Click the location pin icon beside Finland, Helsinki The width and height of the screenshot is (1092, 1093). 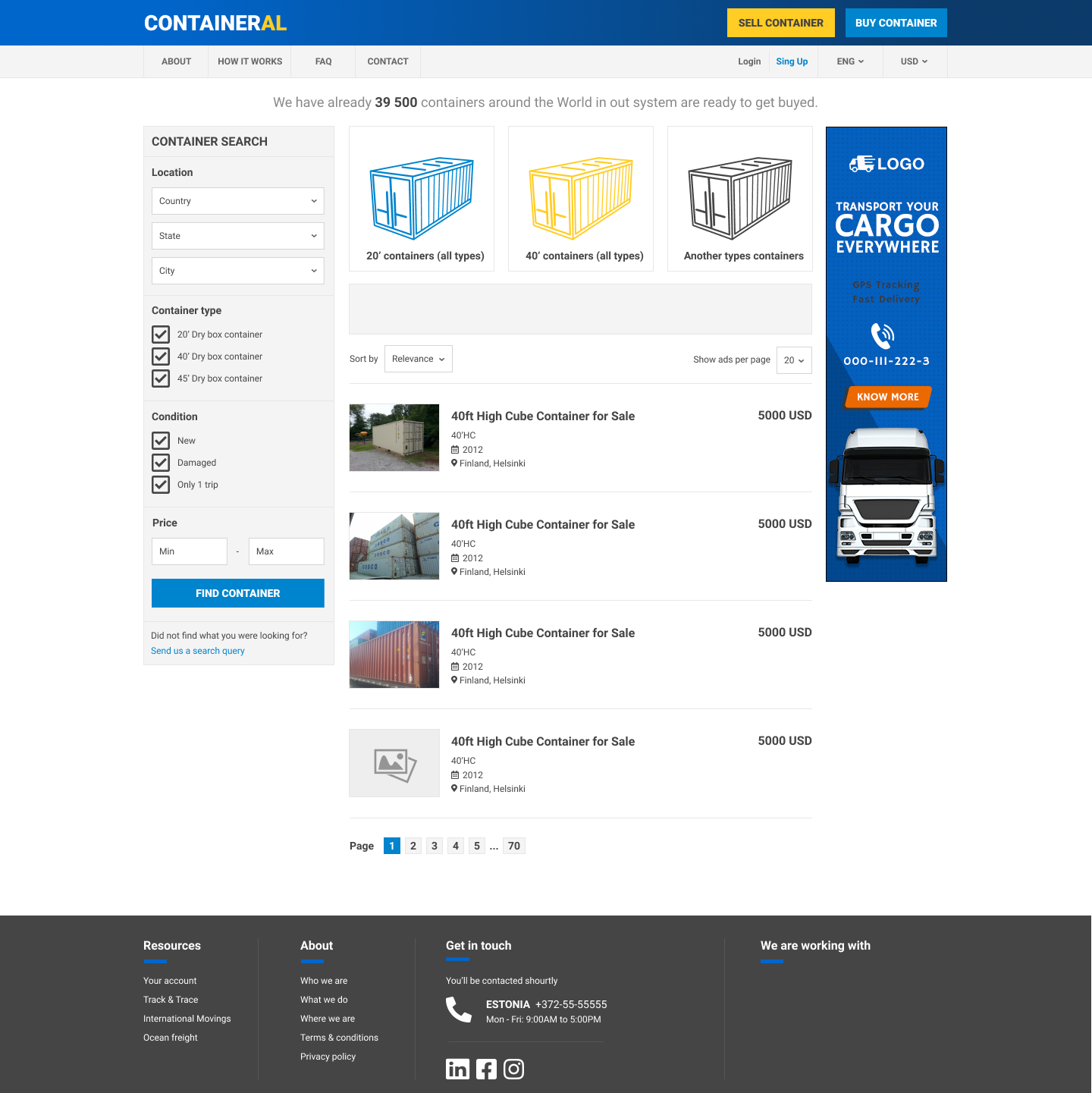tap(456, 463)
